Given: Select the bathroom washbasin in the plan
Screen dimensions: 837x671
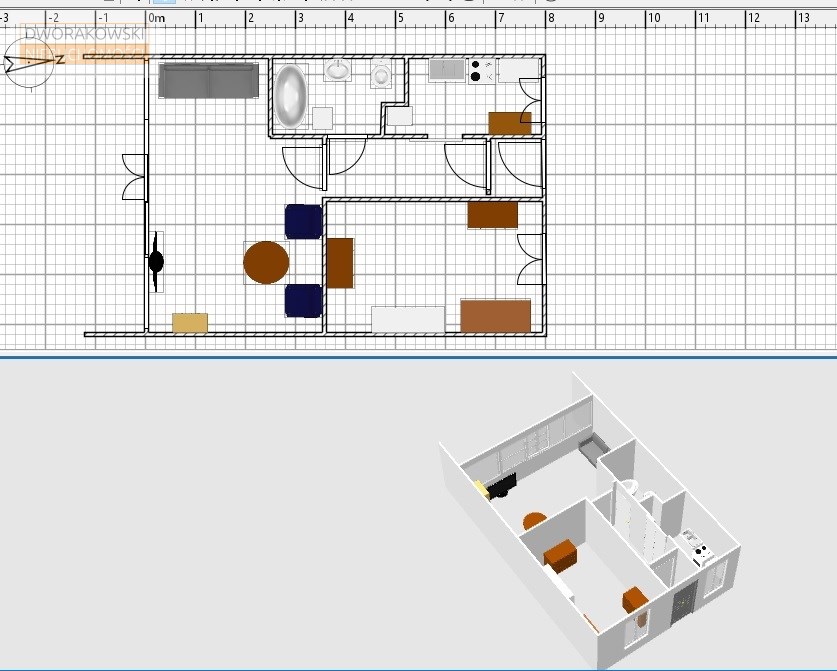Looking at the screenshot, I should click(338, 70).
